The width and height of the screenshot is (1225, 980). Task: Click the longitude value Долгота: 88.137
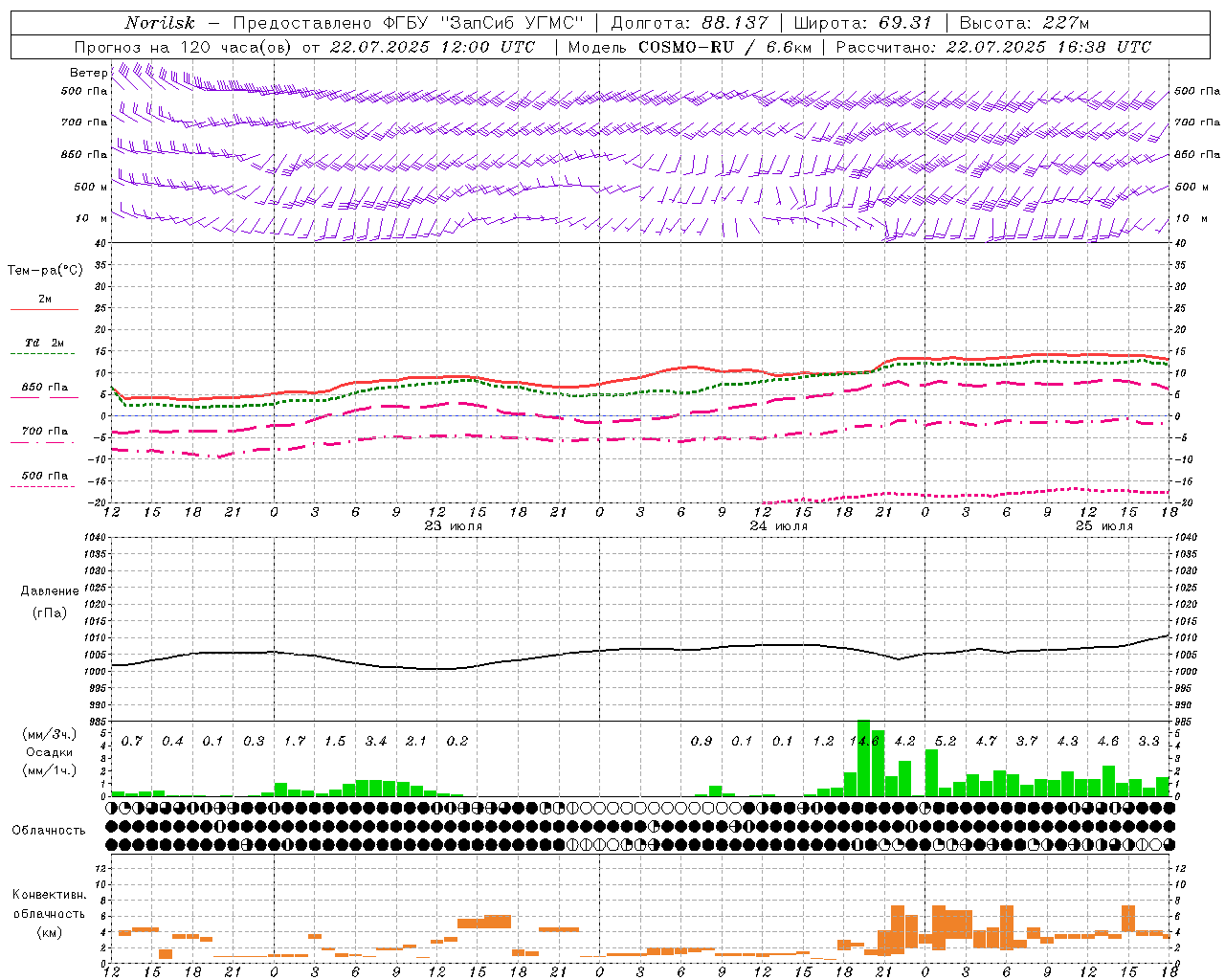[689, 23]
